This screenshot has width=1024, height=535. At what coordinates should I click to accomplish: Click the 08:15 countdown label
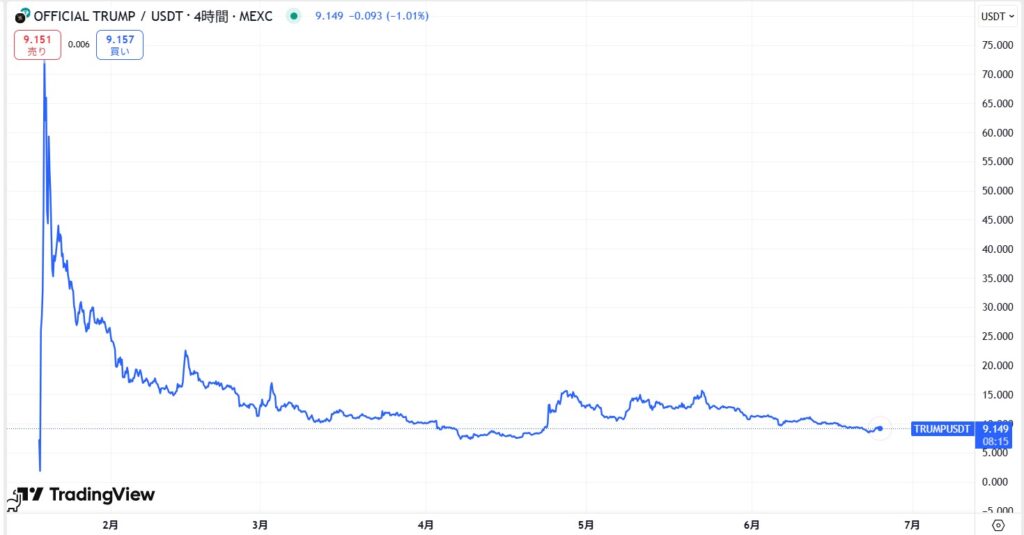(x=995, y=442)
